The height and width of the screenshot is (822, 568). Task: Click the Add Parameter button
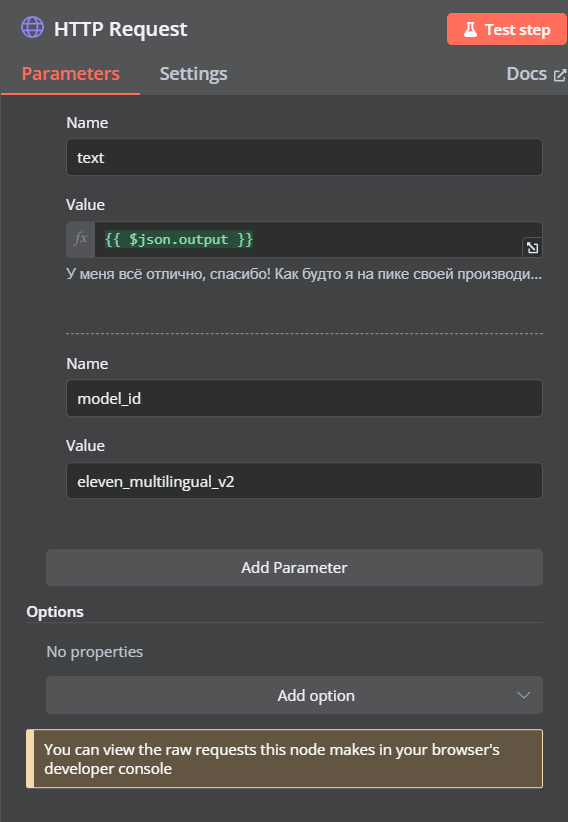coord(294,568)
